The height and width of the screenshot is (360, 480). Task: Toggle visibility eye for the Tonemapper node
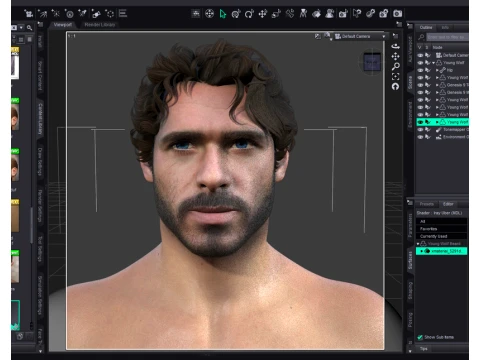coord(420,130)
